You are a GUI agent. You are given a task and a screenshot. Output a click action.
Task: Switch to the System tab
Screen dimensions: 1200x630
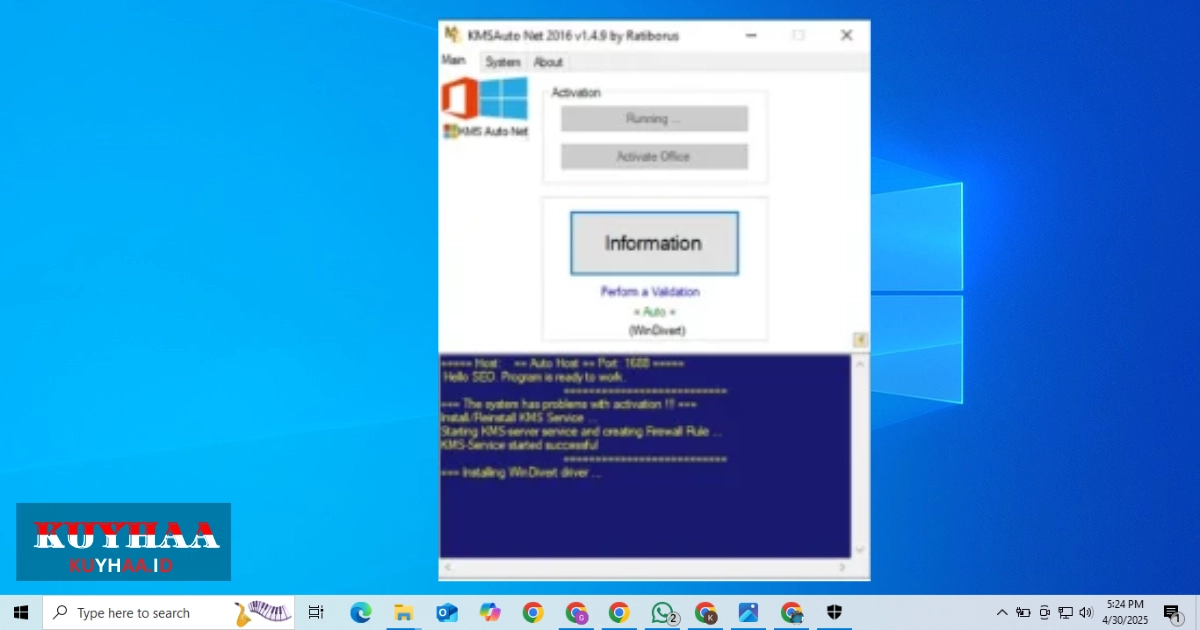click(503, 62)
